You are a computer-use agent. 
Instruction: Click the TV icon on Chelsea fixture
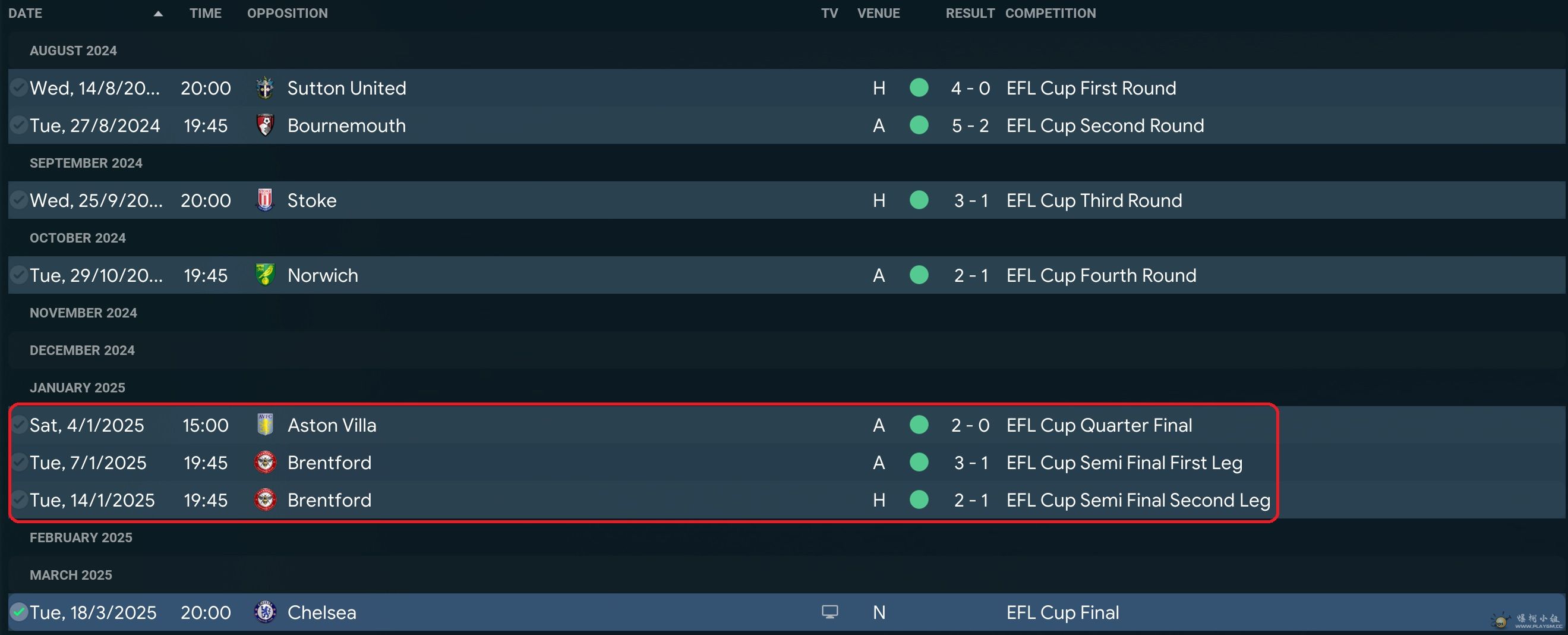(x=829, y=612)
